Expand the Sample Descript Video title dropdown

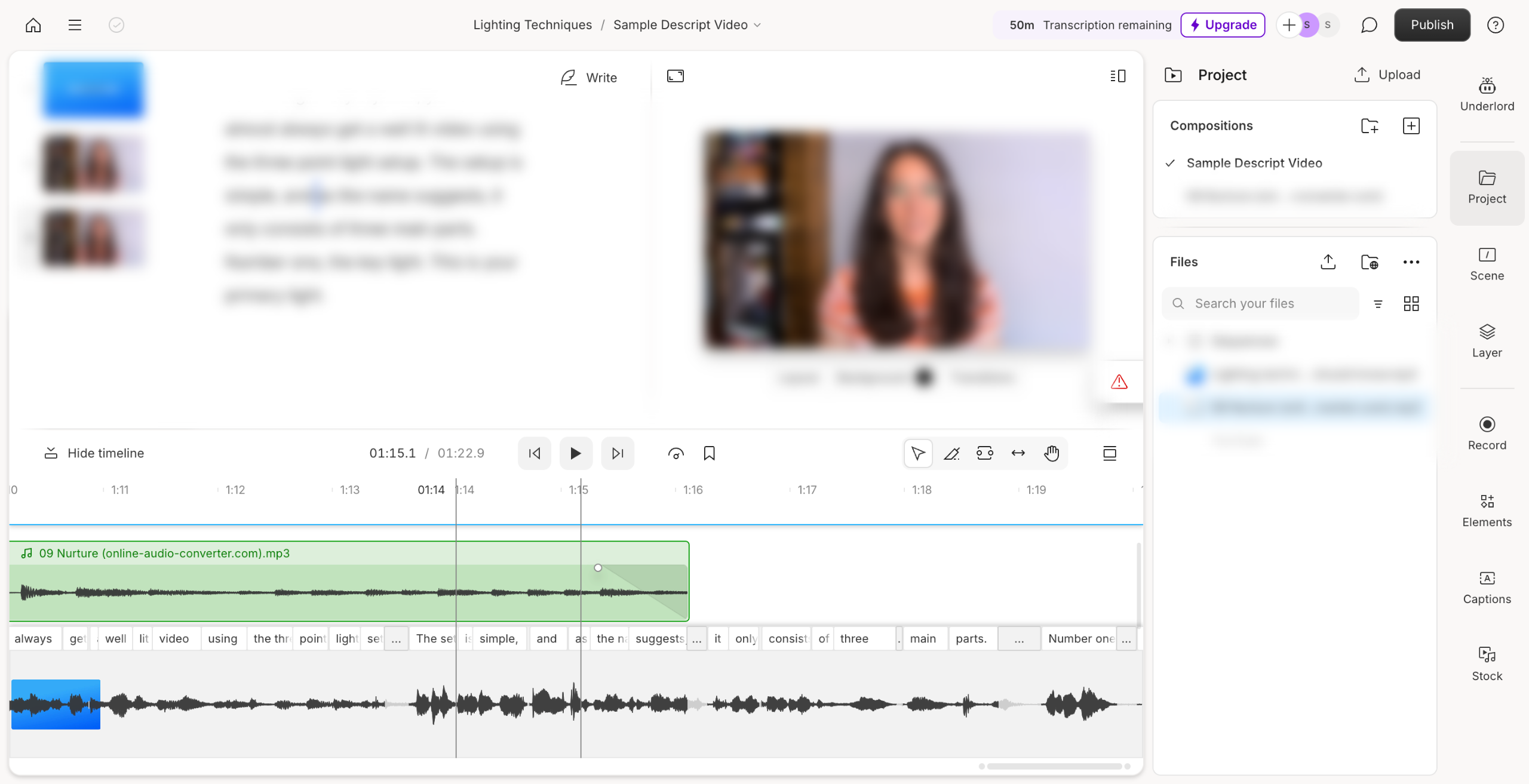coord(757,25)
